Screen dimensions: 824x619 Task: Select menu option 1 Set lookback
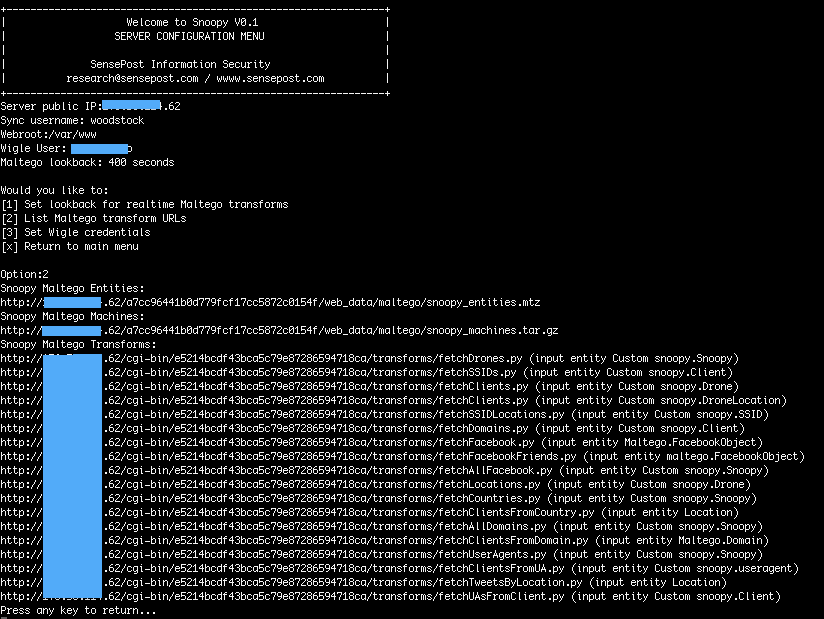(144, 204)
